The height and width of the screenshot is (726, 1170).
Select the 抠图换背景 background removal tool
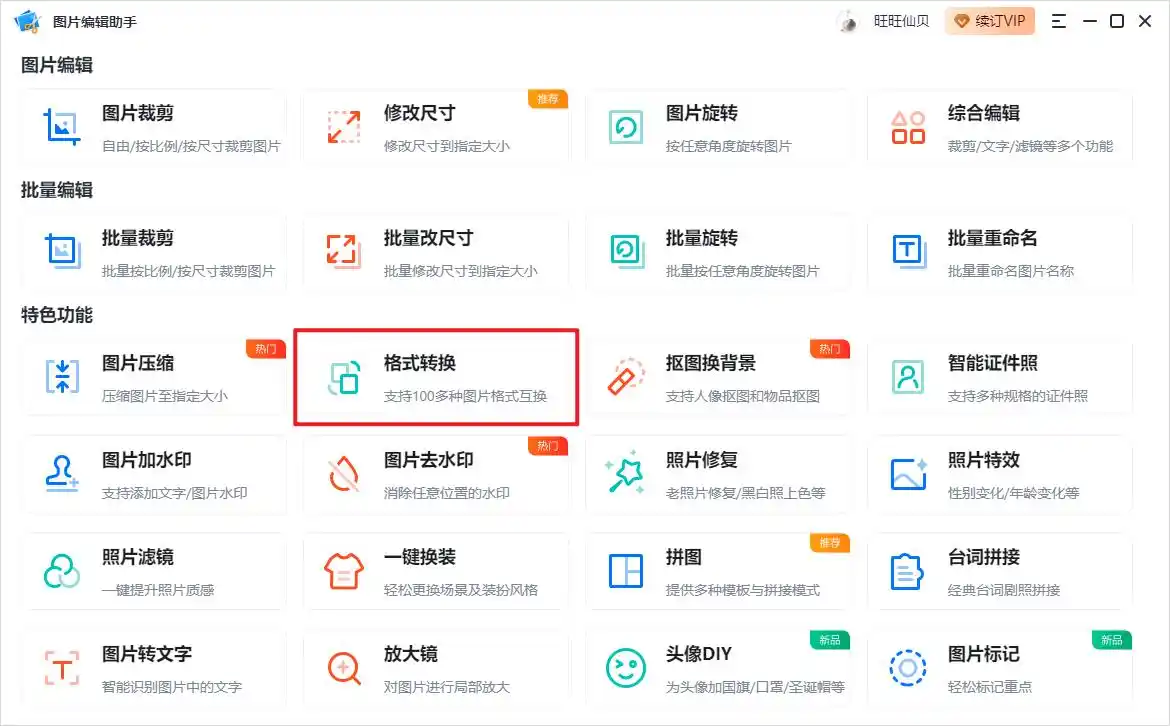(720, 376)
